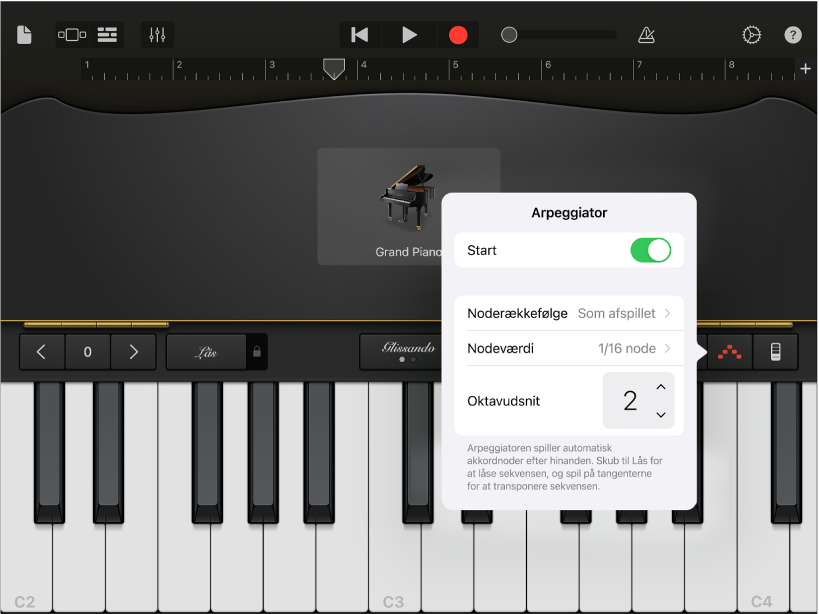Turn off the arpeggiator Start switch
Viewport: 819px width, 614px height.
[x=651, y=249]
